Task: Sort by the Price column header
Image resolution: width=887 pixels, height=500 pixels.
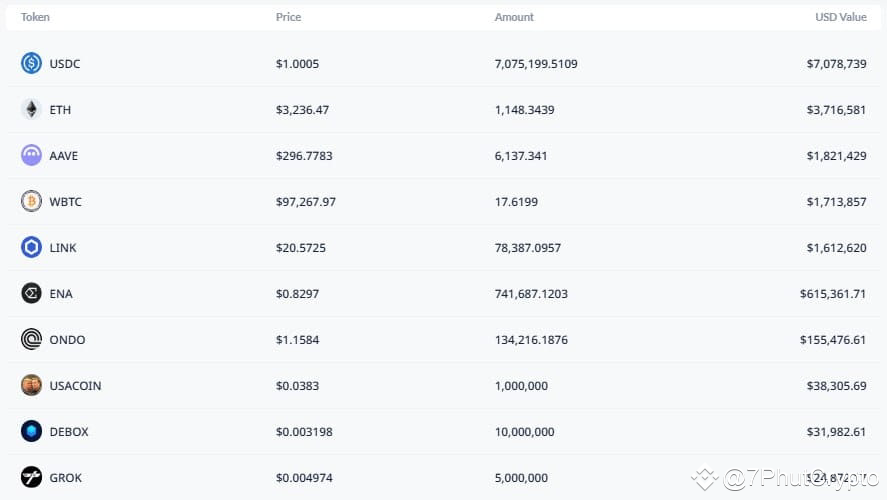Action: pos(288,17)
